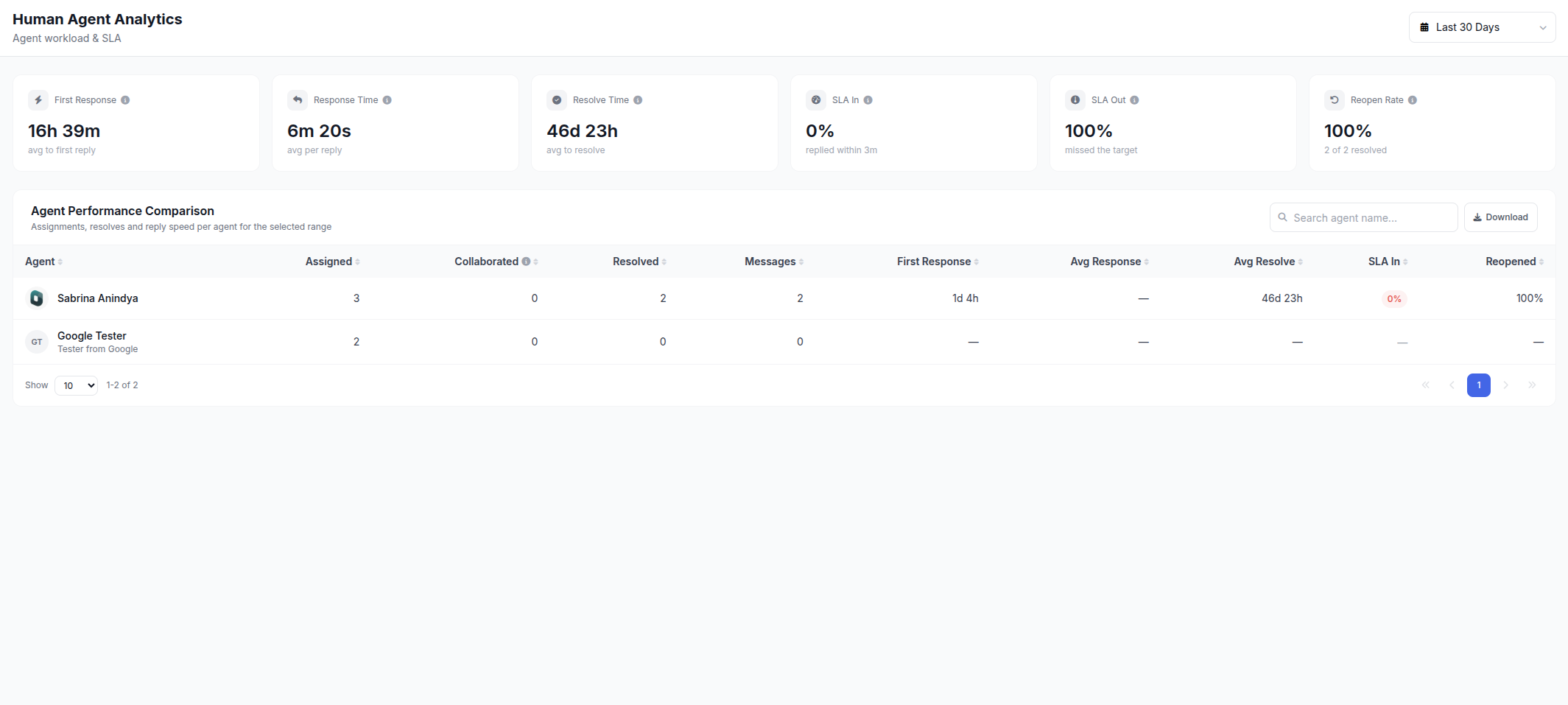Screen dimensions: 1568x705
Task: Click Sabrina Anindya's avatar
Action: (37, 298)
